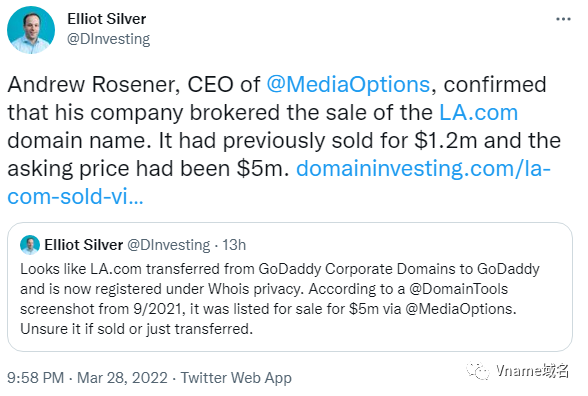Click the Twitter Web App source label

pos(236,378)
